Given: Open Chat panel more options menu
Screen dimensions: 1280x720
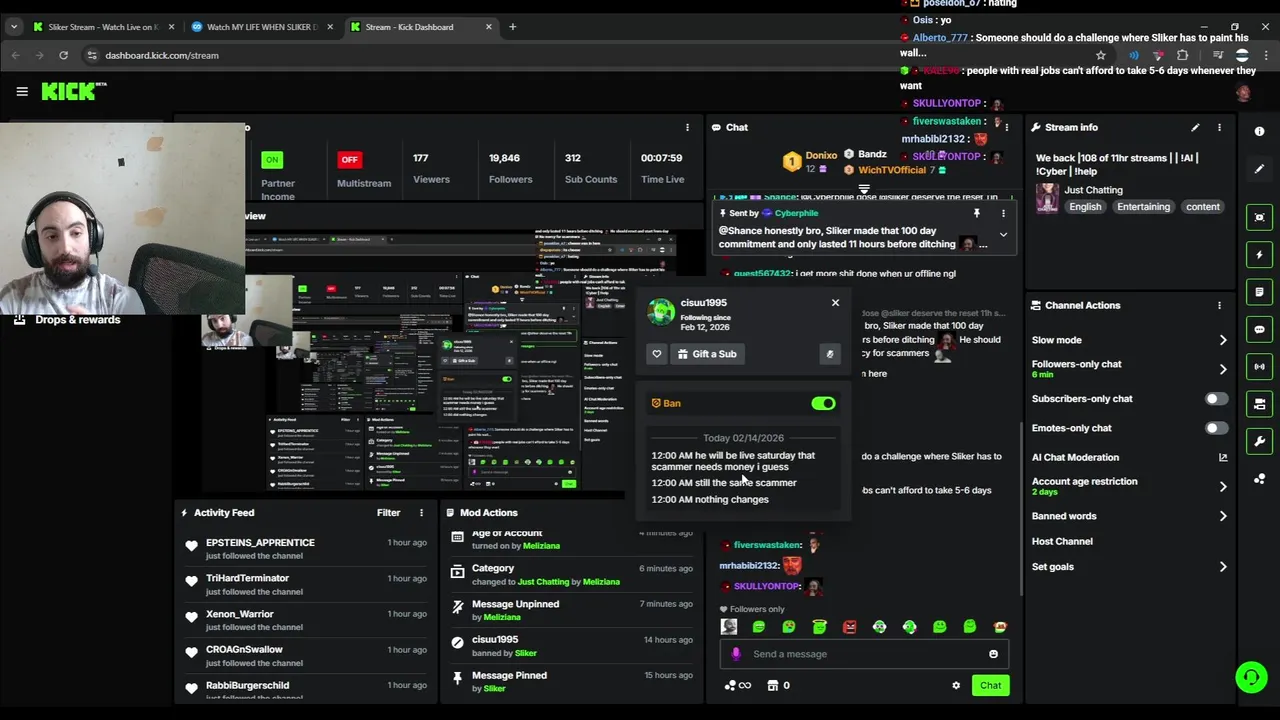Looking at the screenshot, I should click(x=1007, y=127).
